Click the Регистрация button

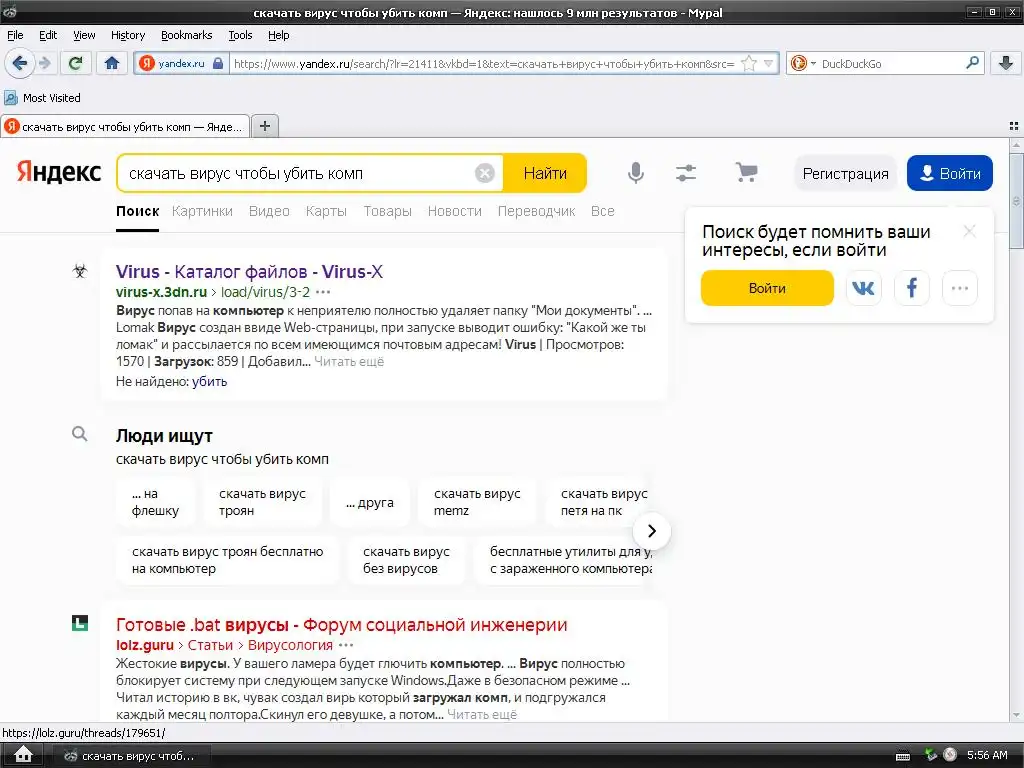[845, 173]
